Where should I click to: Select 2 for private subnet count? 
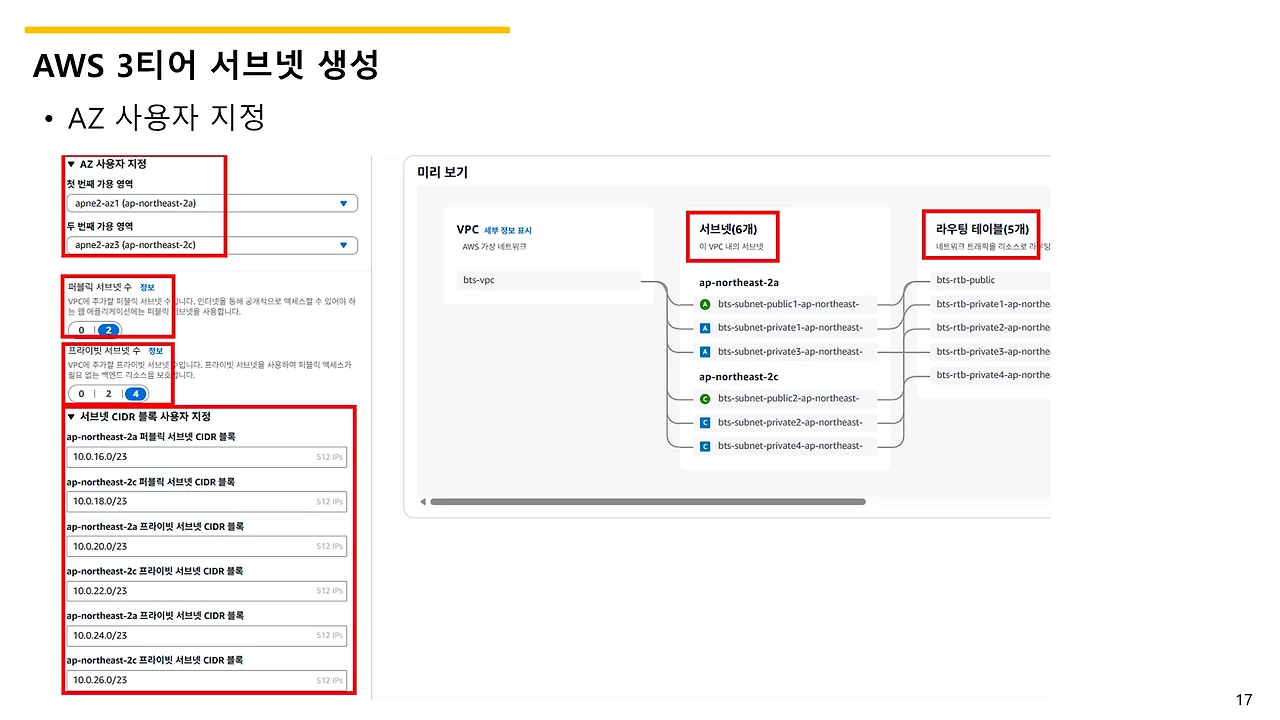pos(107,394)
